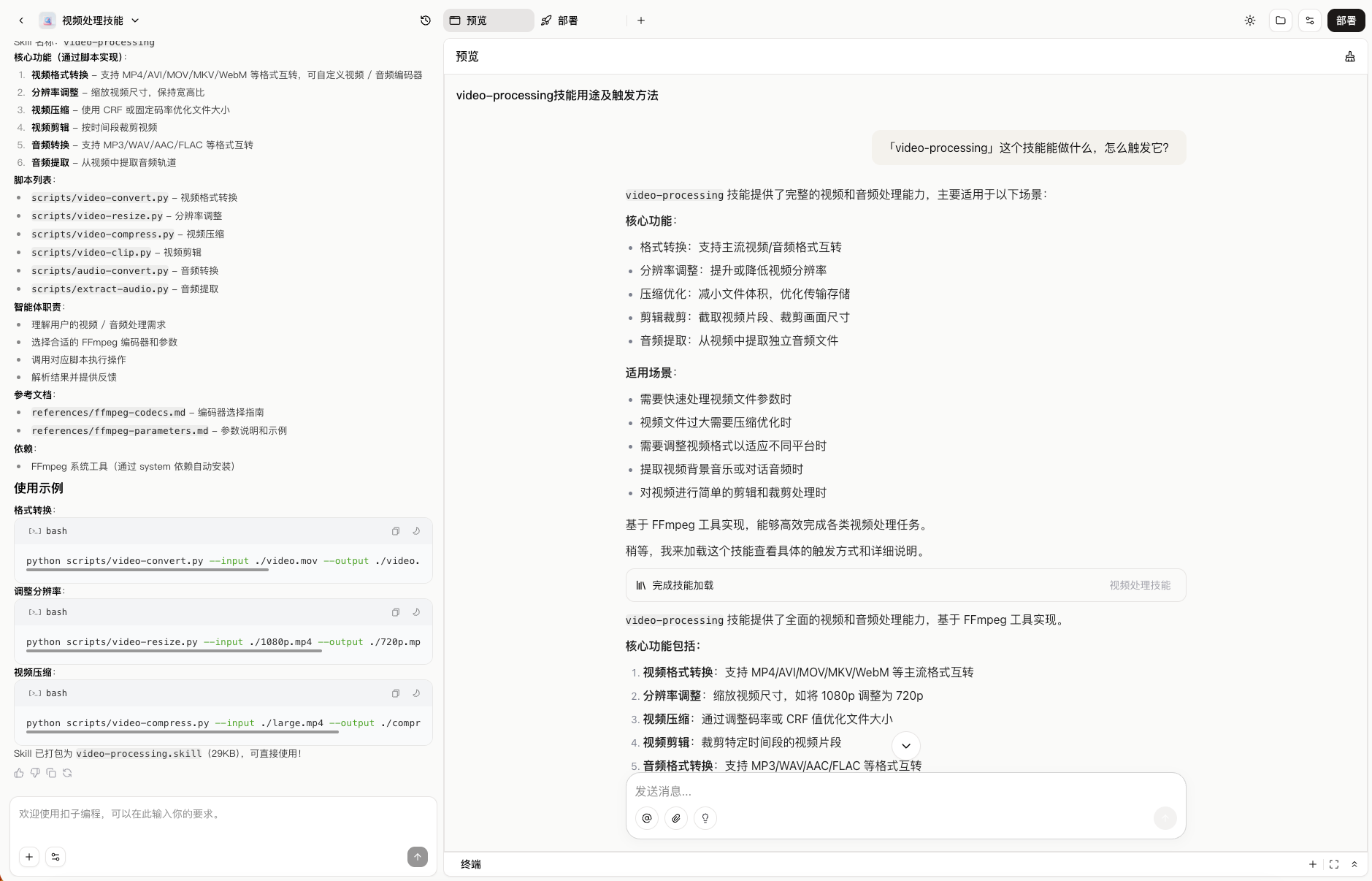This screenshot has height=881, width=1372.
Task: Collapse the terminal panel using double chevron
Action: (x=1356, y=864)
